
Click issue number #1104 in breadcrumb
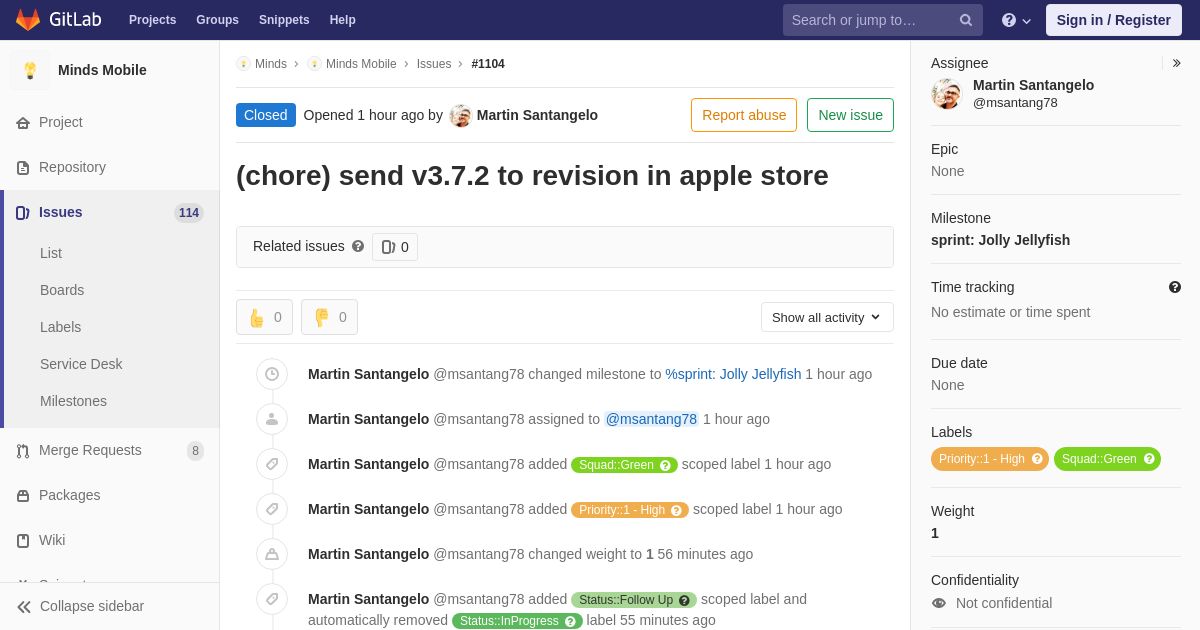tap(488, 64)
